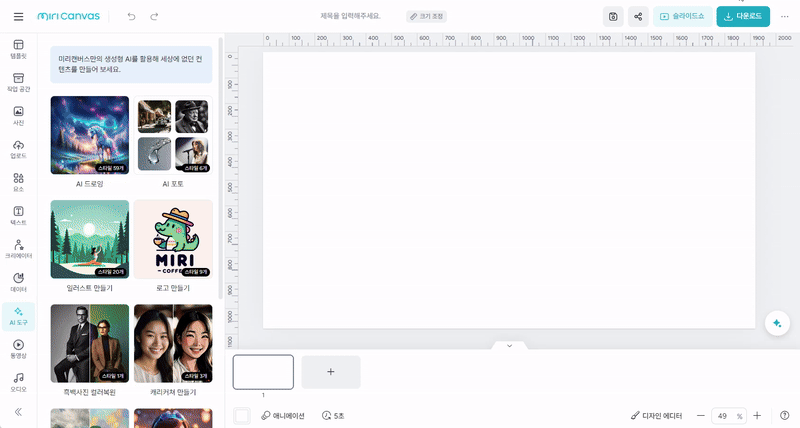Click the save icon button
This screenshot has width=800, height=428.
tap(613, 16)
